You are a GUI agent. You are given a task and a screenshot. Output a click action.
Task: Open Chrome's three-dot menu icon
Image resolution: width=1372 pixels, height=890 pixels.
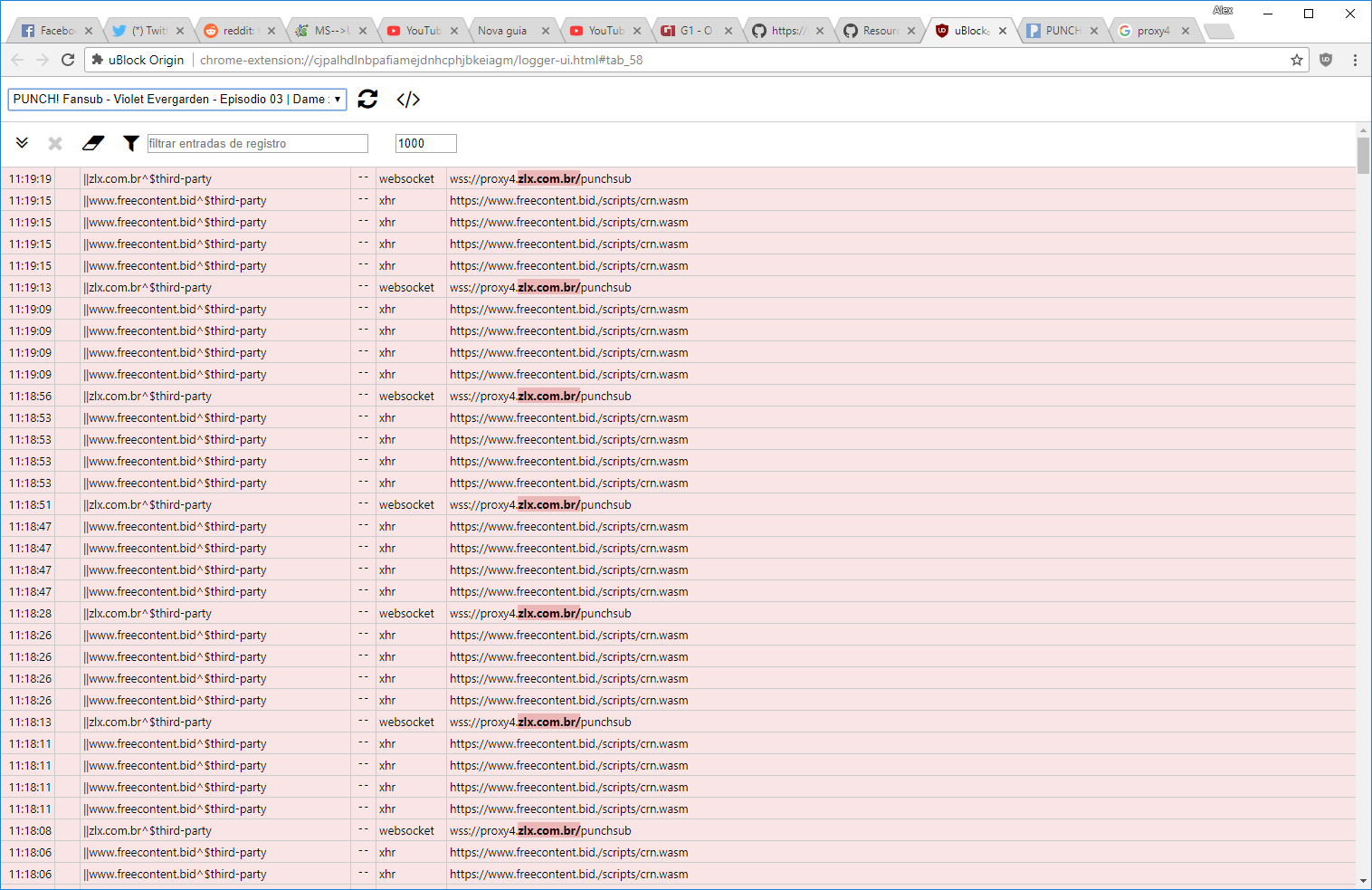(x=1354, y=60)
